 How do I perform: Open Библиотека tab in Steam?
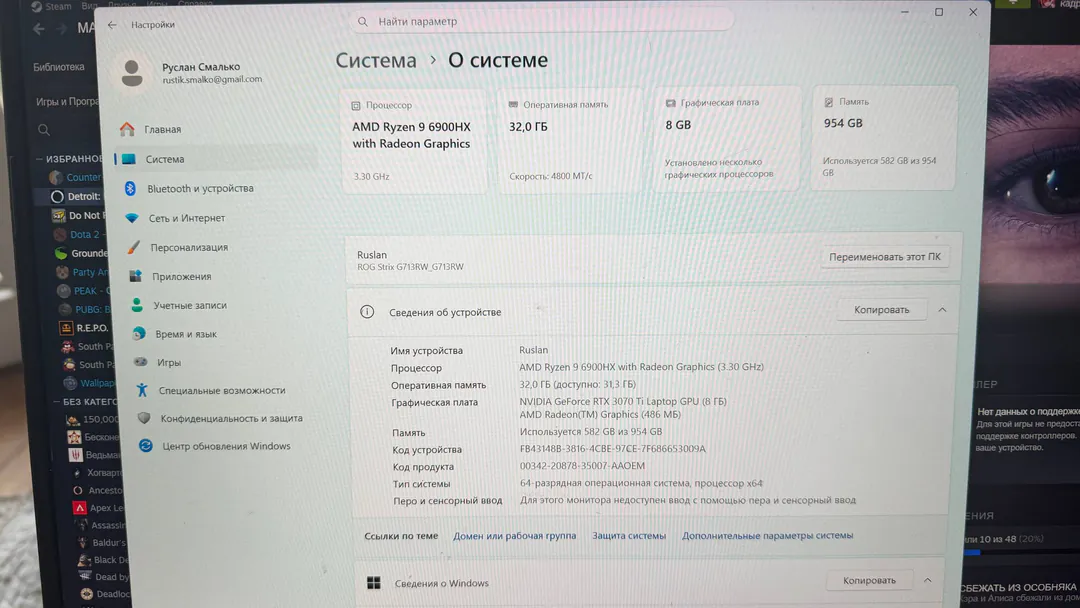click(59, 67)
